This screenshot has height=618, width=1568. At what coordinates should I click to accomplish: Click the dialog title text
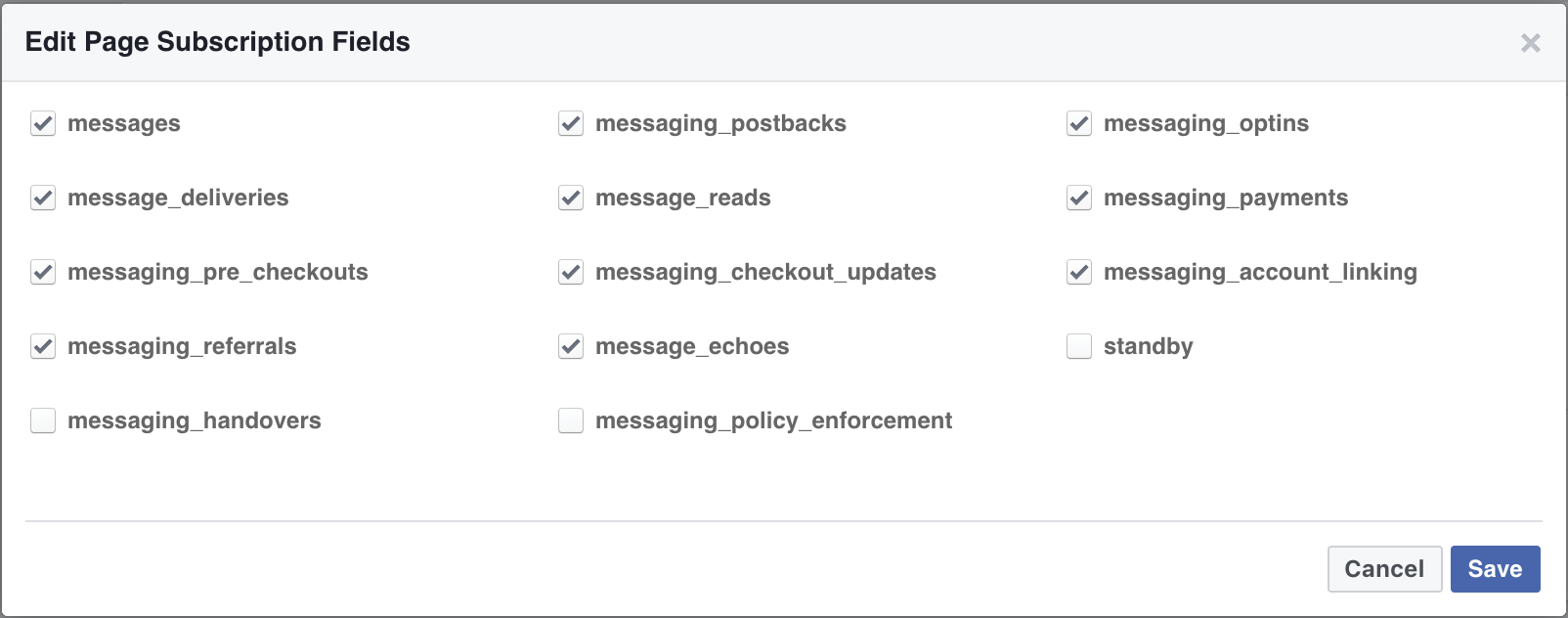(218, 42)
